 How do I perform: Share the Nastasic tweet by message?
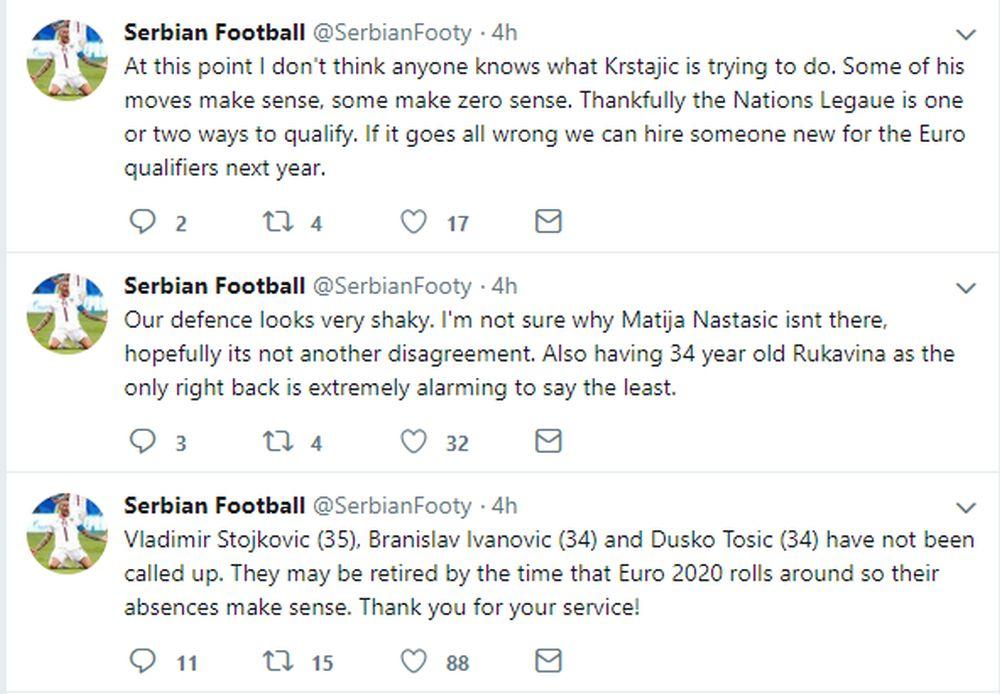click(548, 441)
